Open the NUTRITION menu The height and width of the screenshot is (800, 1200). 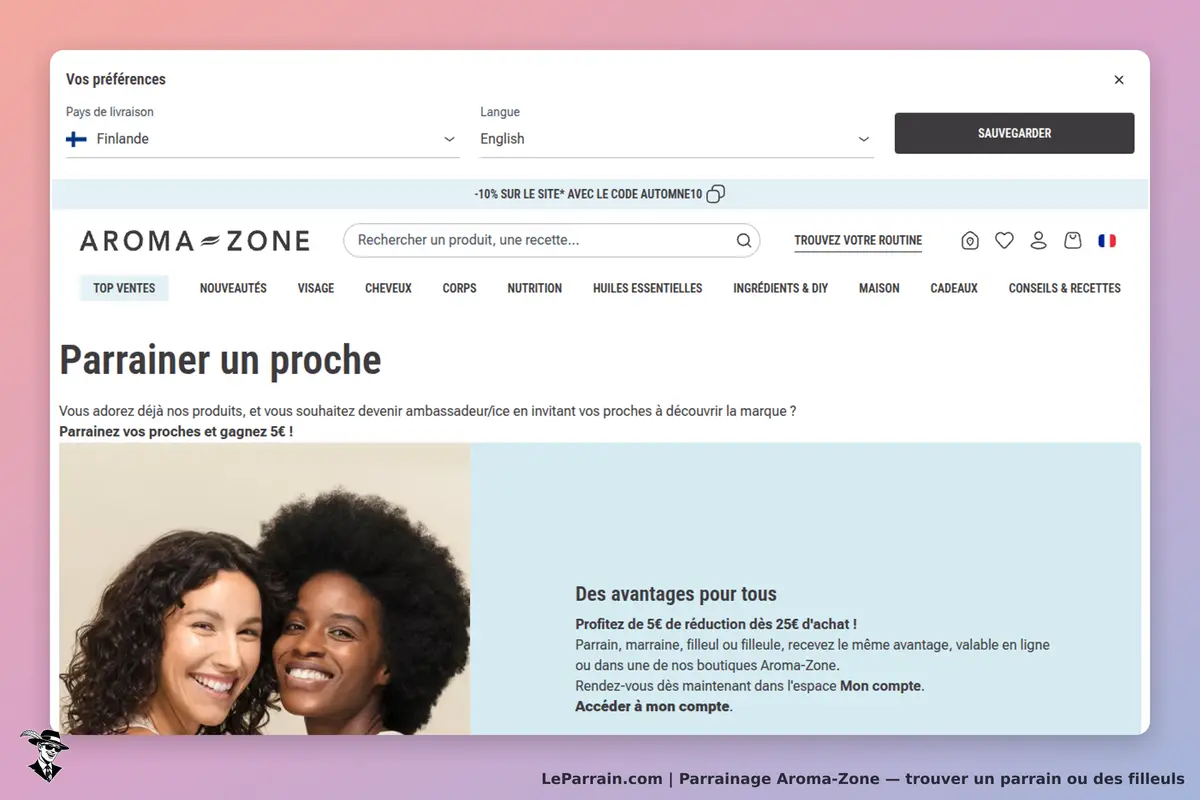[534, 288]
